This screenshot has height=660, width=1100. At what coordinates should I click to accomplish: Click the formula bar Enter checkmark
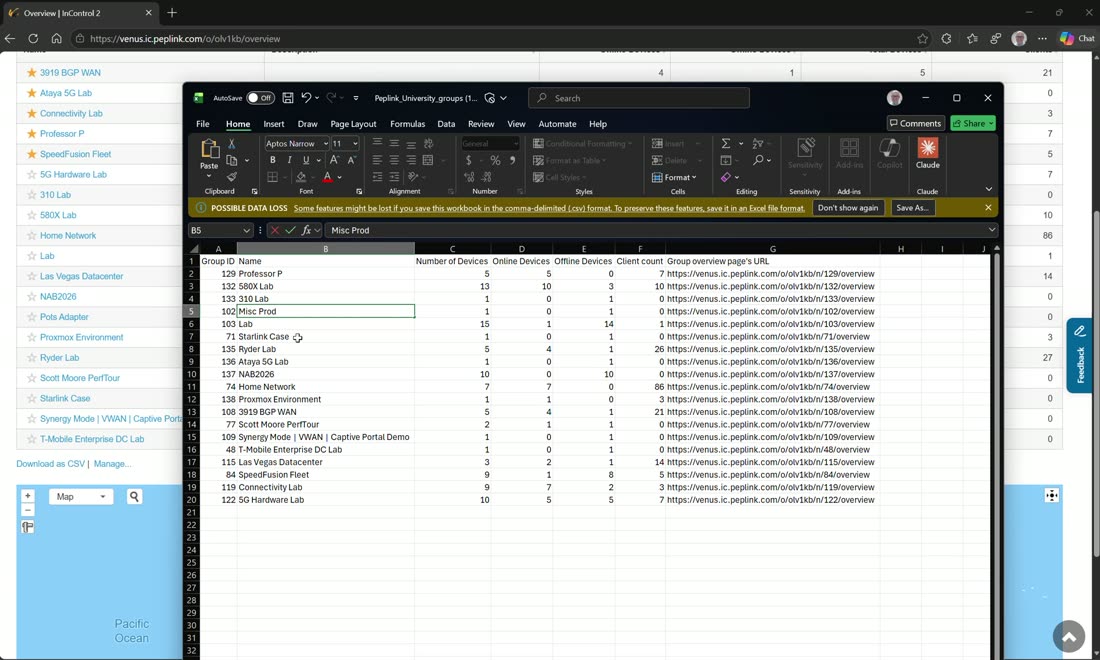point(290,230)
